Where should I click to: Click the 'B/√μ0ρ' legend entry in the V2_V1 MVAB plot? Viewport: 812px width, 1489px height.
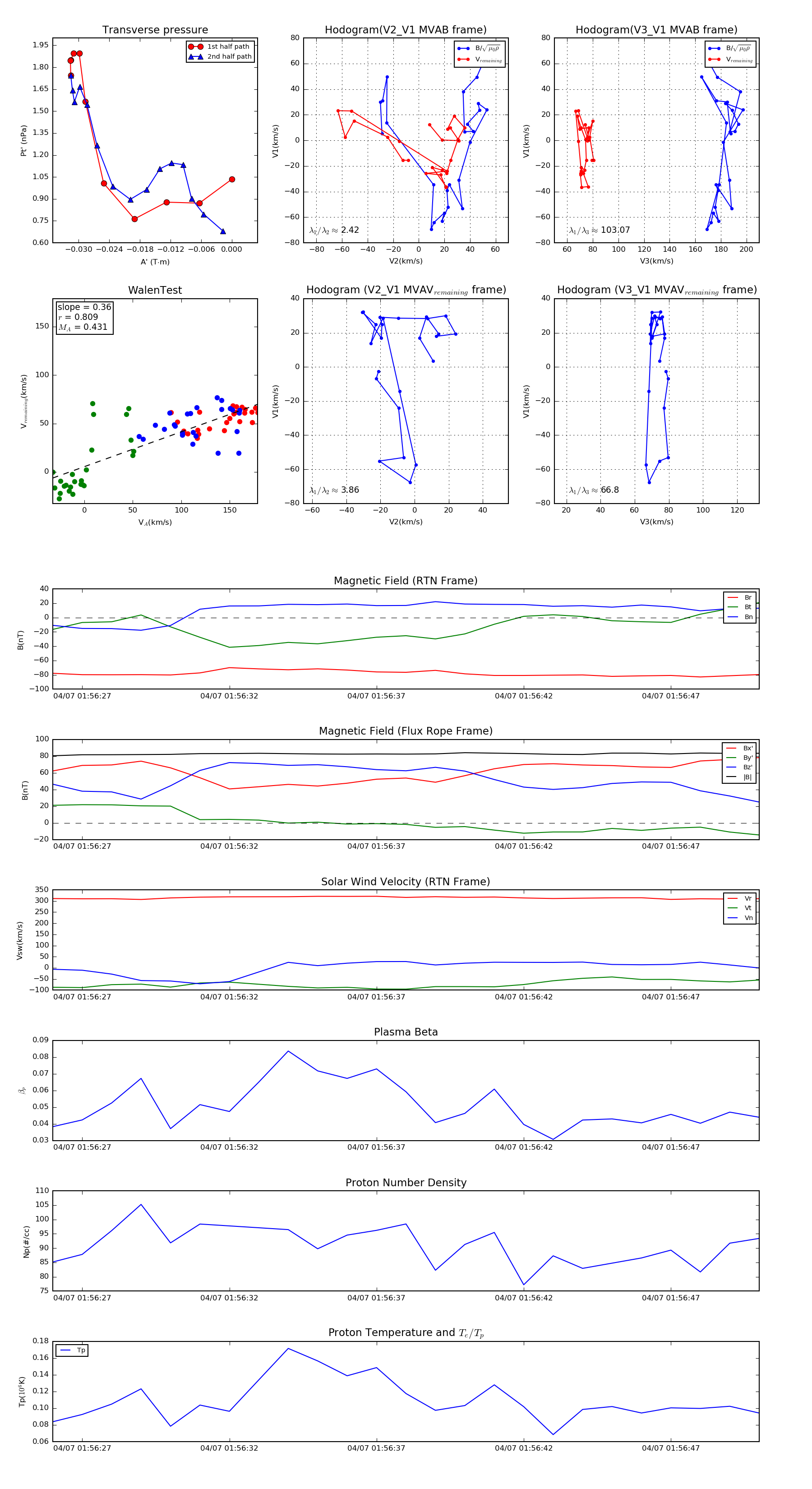click(480, 49)
